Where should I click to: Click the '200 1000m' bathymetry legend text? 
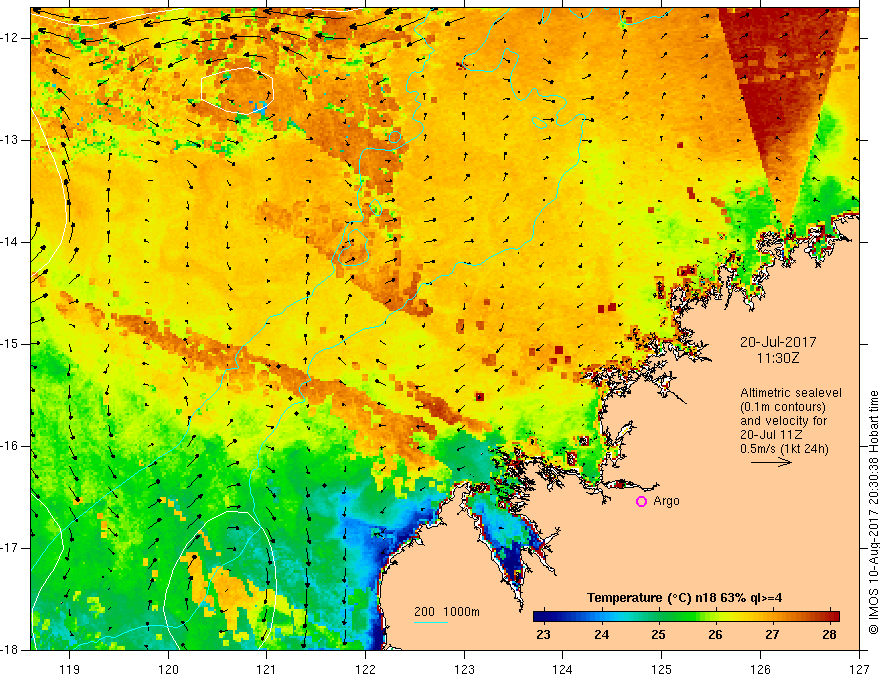(x=447, y=612)
